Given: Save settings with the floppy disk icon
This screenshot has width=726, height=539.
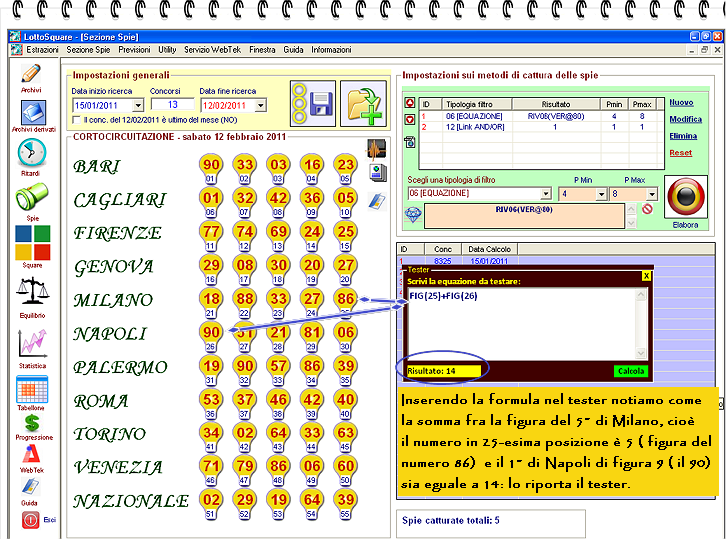Looking at the screenshot, I should pos(313,103).
